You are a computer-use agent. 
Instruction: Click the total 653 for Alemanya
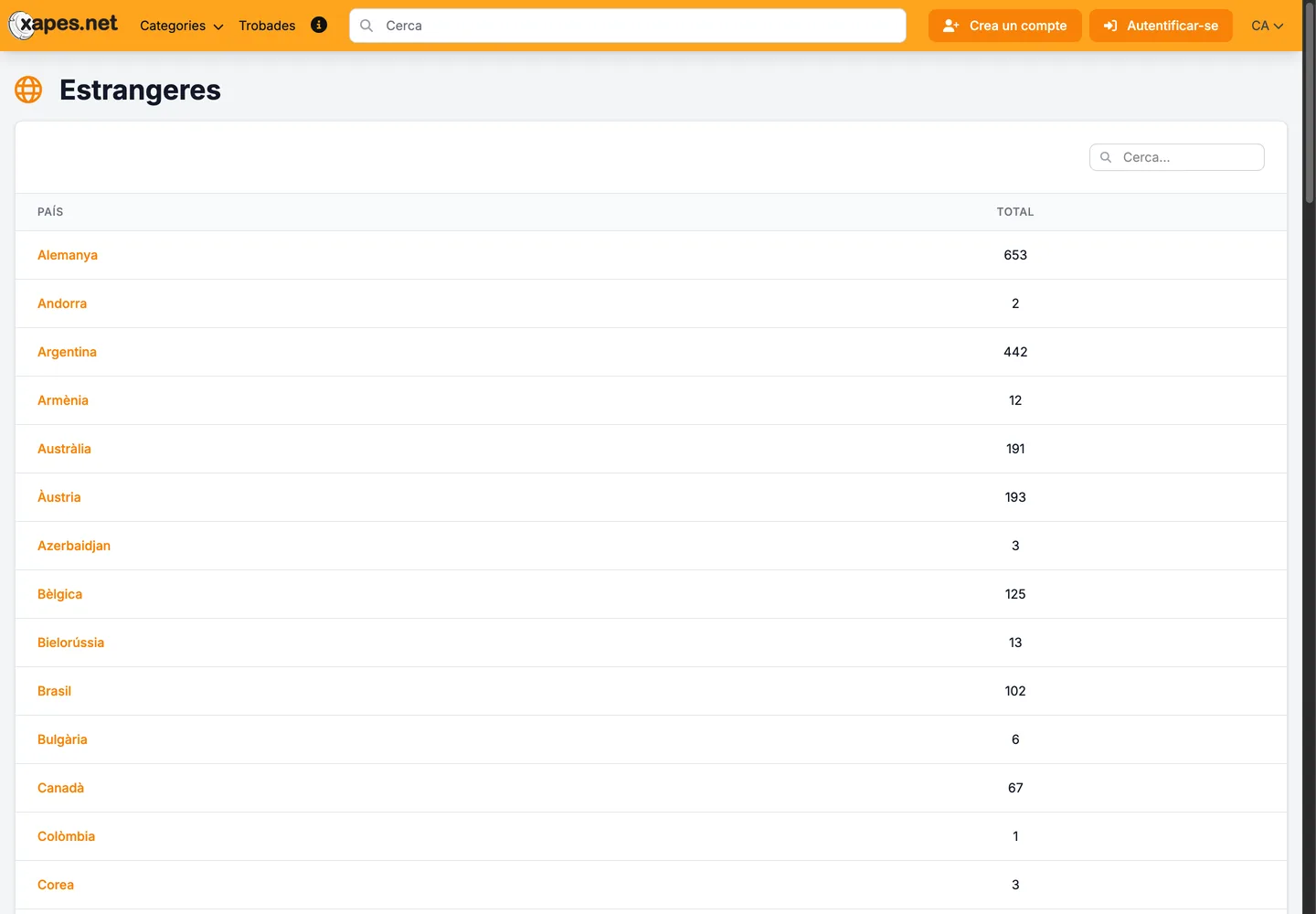tap(1015, 255)
